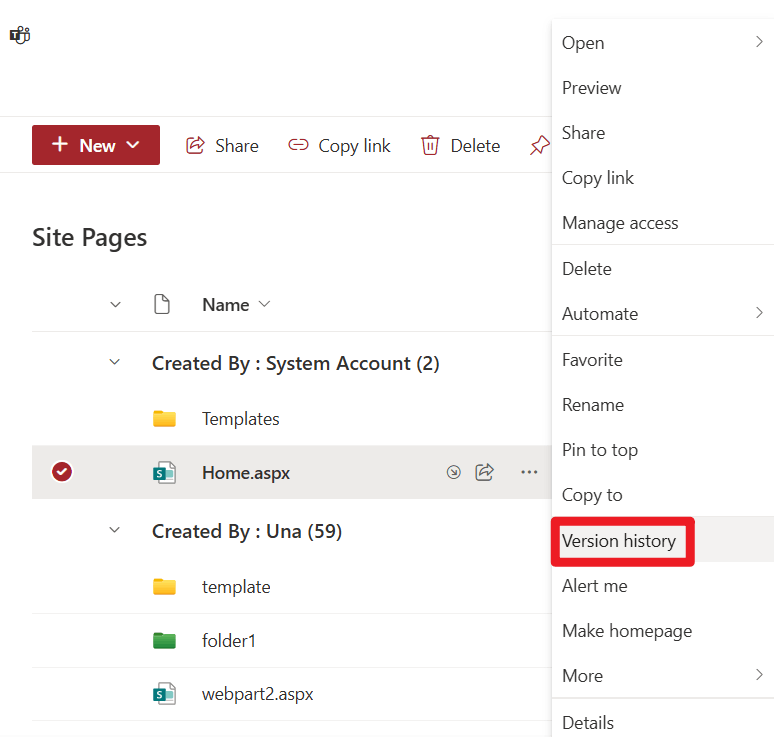Select Created By : Una (59) heading
This screenshot has height=737, width=774.
(x=247, y=532)
